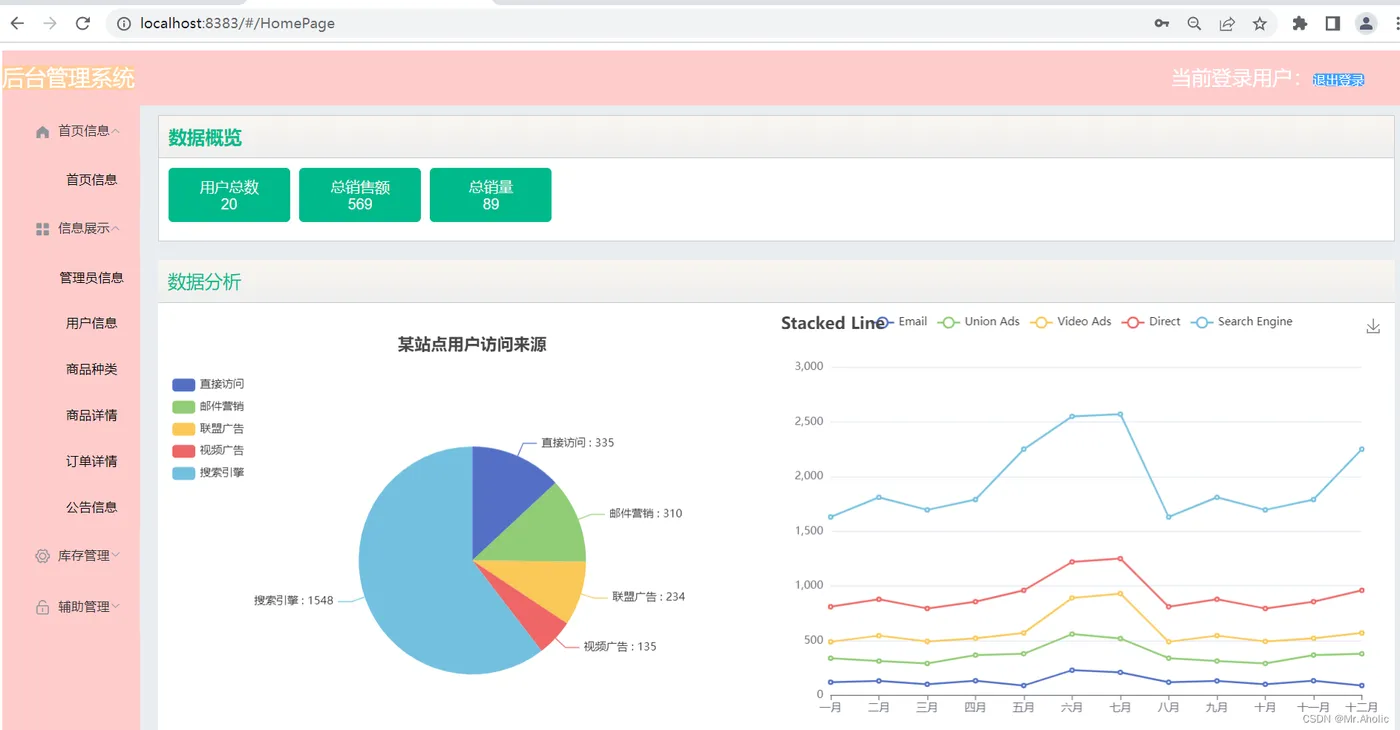Toggle 搜索引擎 in the pie legend
The width and height of the screenshot is (1400, 730).
[208, 472]
